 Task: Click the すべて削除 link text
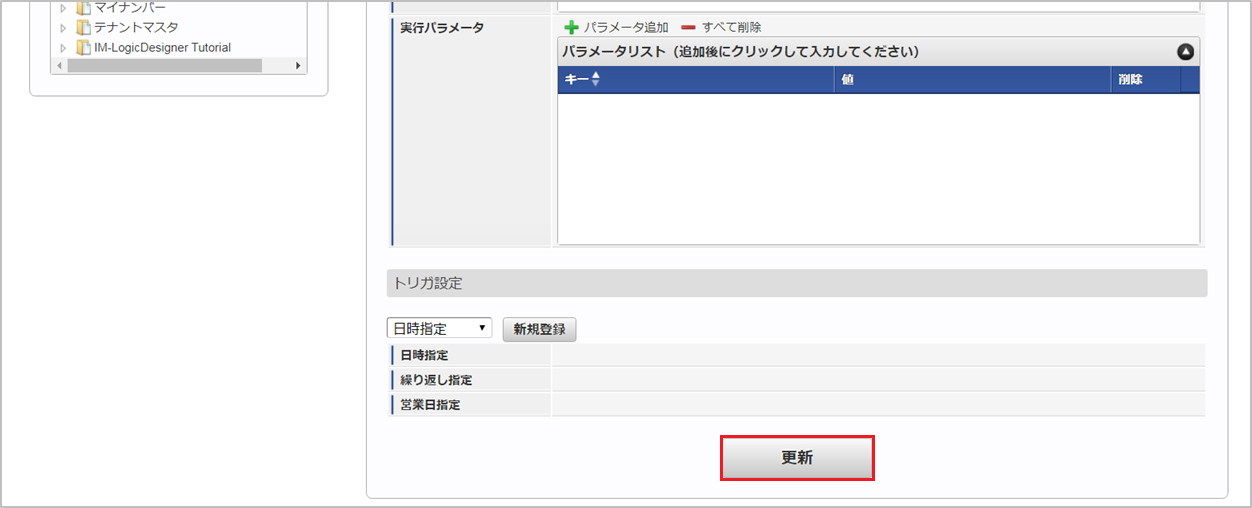tap(731, 27)
